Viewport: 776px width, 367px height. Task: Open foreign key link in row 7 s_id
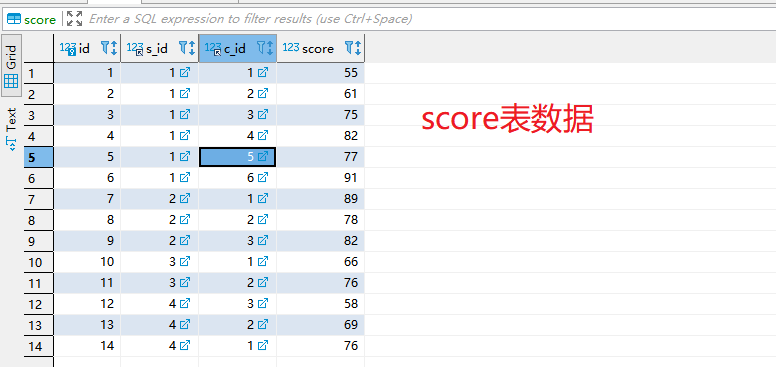(x=184, y=198)
